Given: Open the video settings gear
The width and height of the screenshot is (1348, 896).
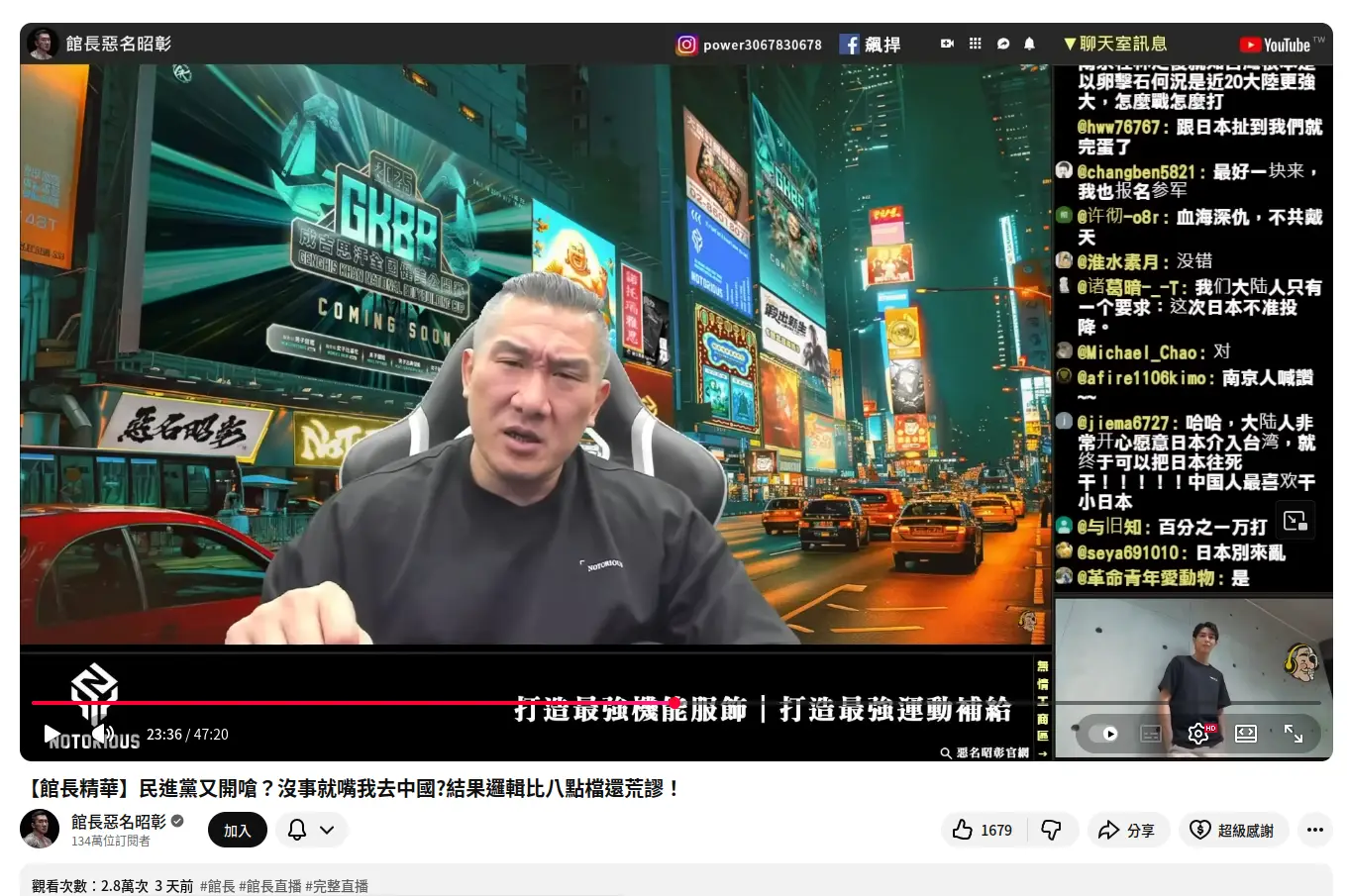Looking at the screenshot, I should click(1197, 734).
